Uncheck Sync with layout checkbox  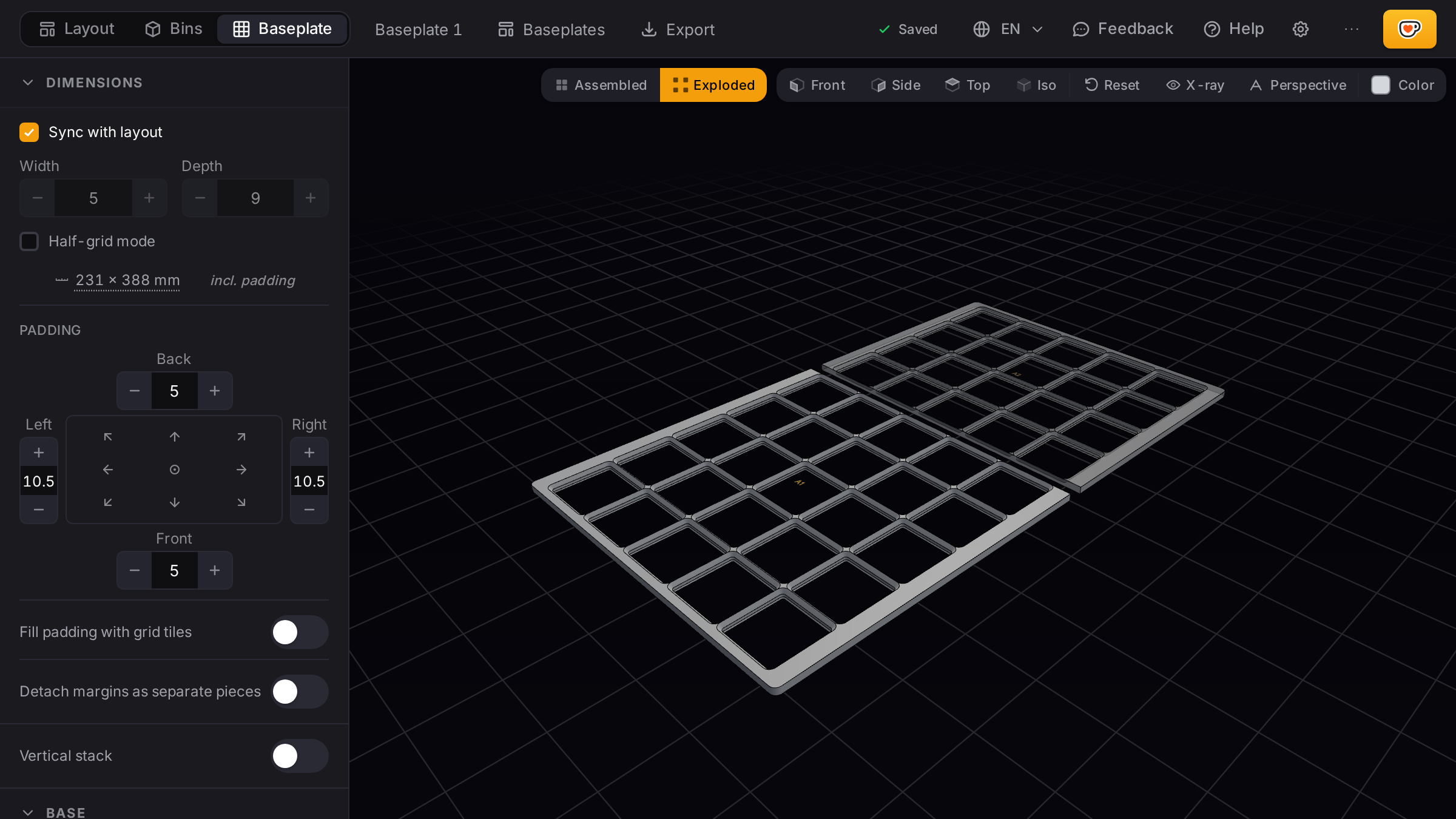coord(29,132)
